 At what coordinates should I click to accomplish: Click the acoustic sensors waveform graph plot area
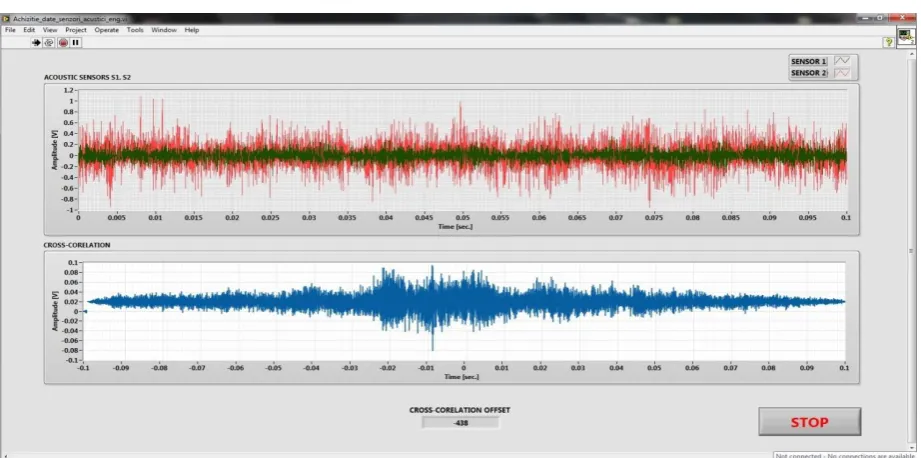(x=462, y=150)
